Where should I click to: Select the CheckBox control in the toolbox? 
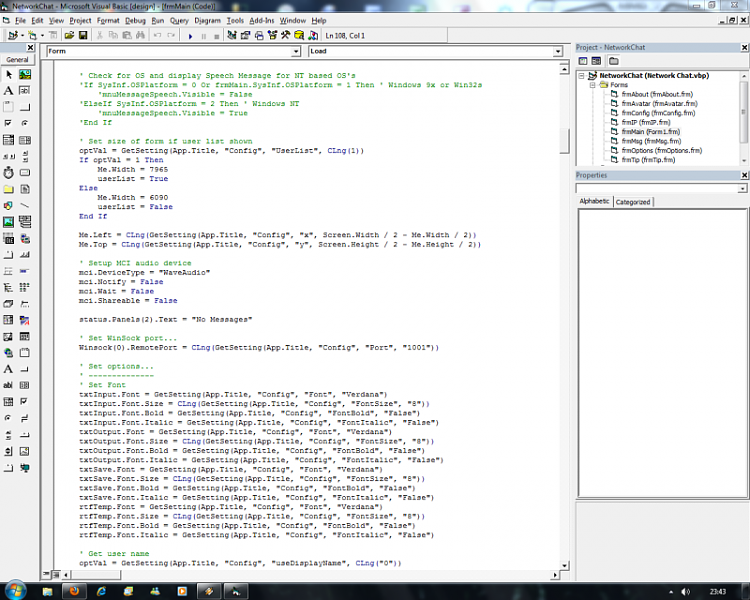9,123
